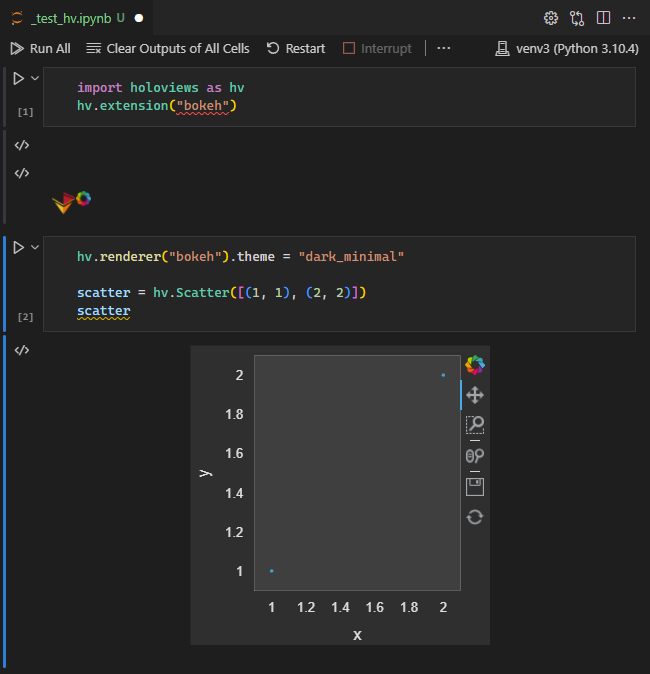Run the holoviews import cell
The height and width of the screenshot is (674, 650).
18,79
